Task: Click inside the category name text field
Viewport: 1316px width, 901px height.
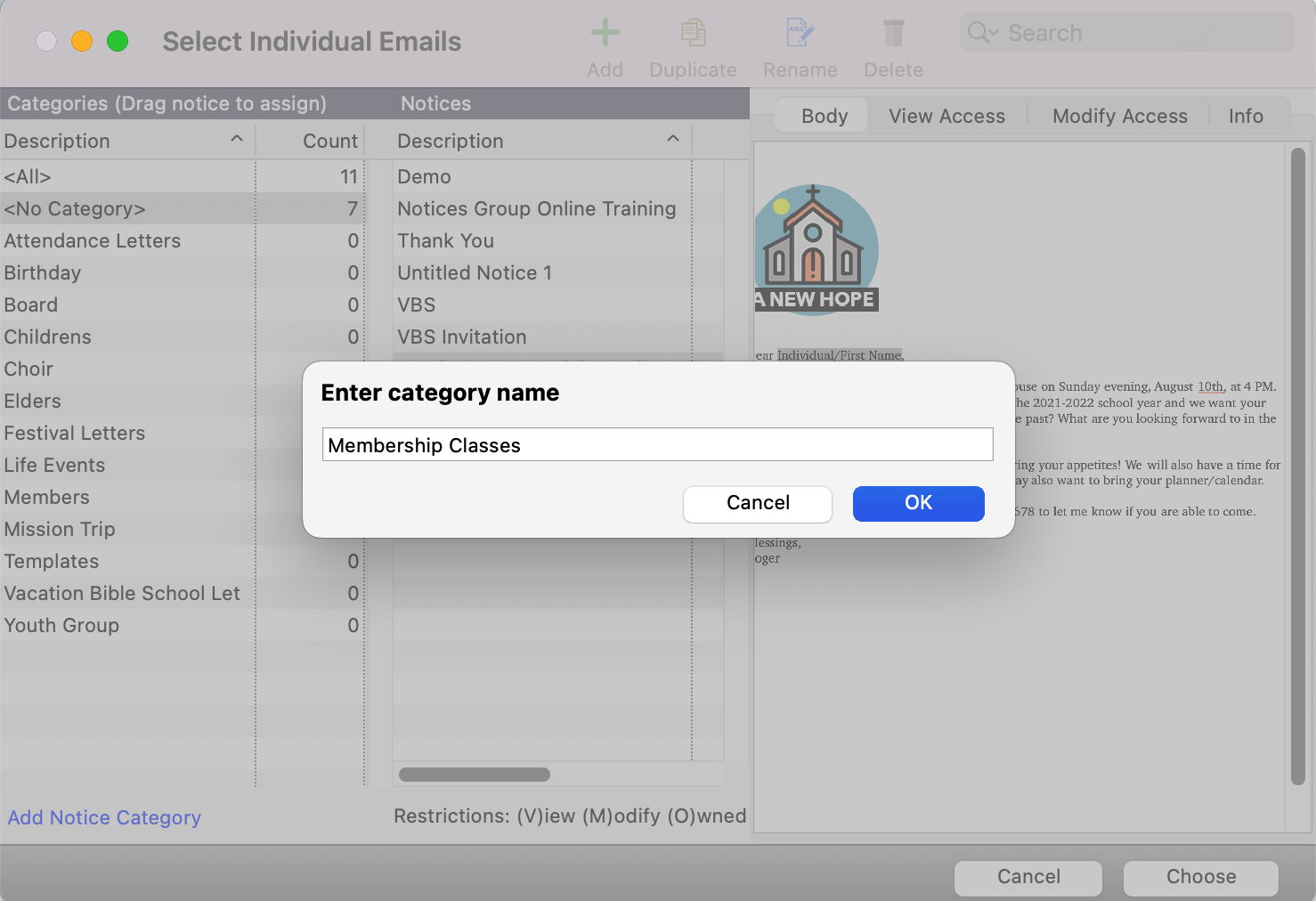Action: [x=657, y=444]
